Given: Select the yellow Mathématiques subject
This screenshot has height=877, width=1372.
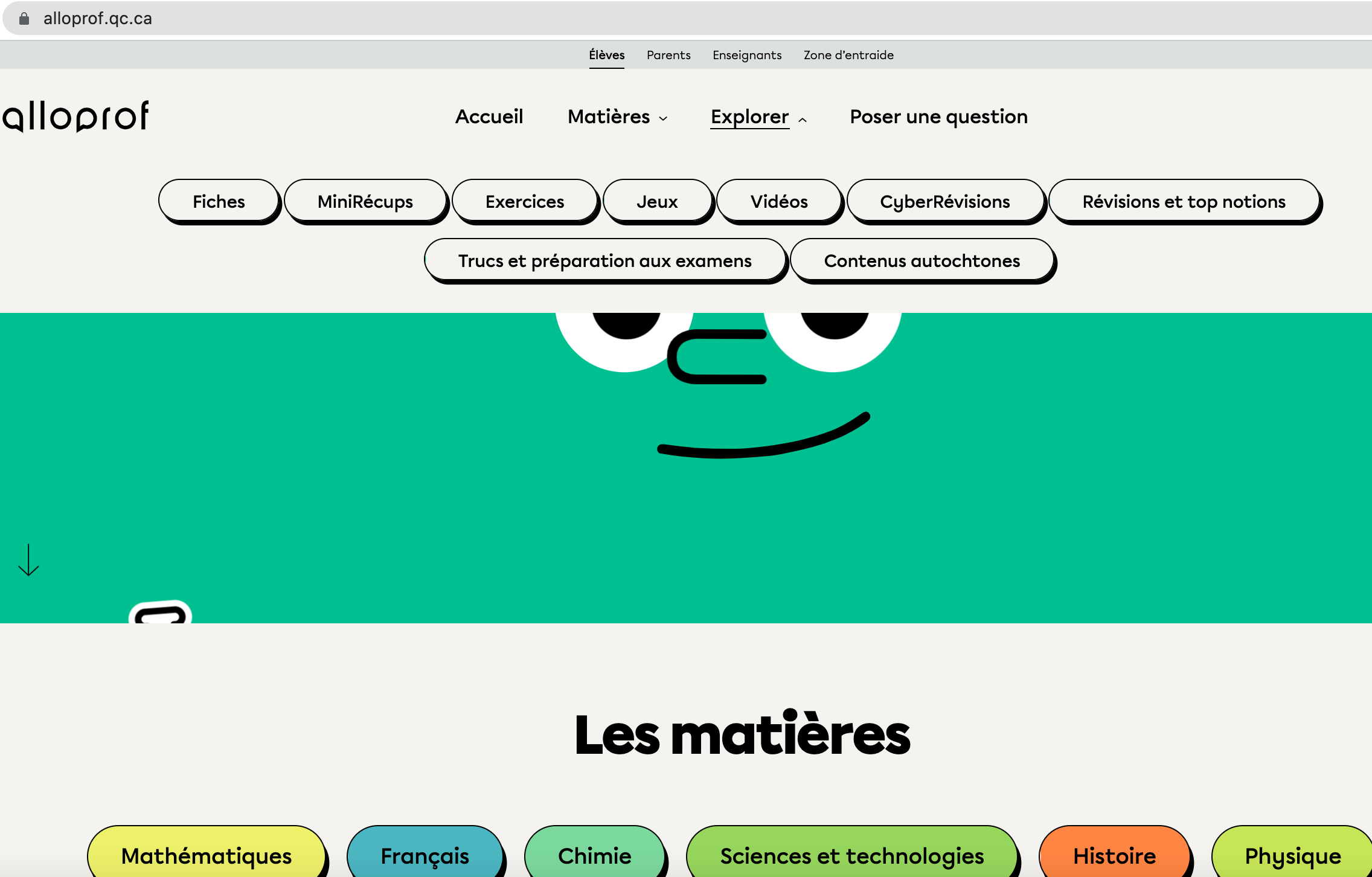Looking at the screenshot, I should tap(207, 855).
